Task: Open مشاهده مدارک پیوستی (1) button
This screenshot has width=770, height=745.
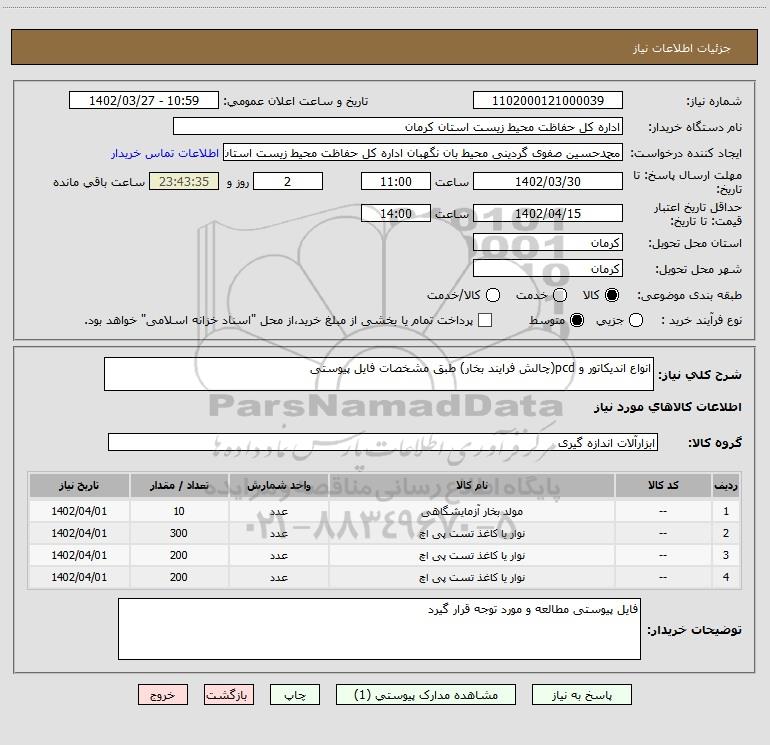Action: click(426, 695)
